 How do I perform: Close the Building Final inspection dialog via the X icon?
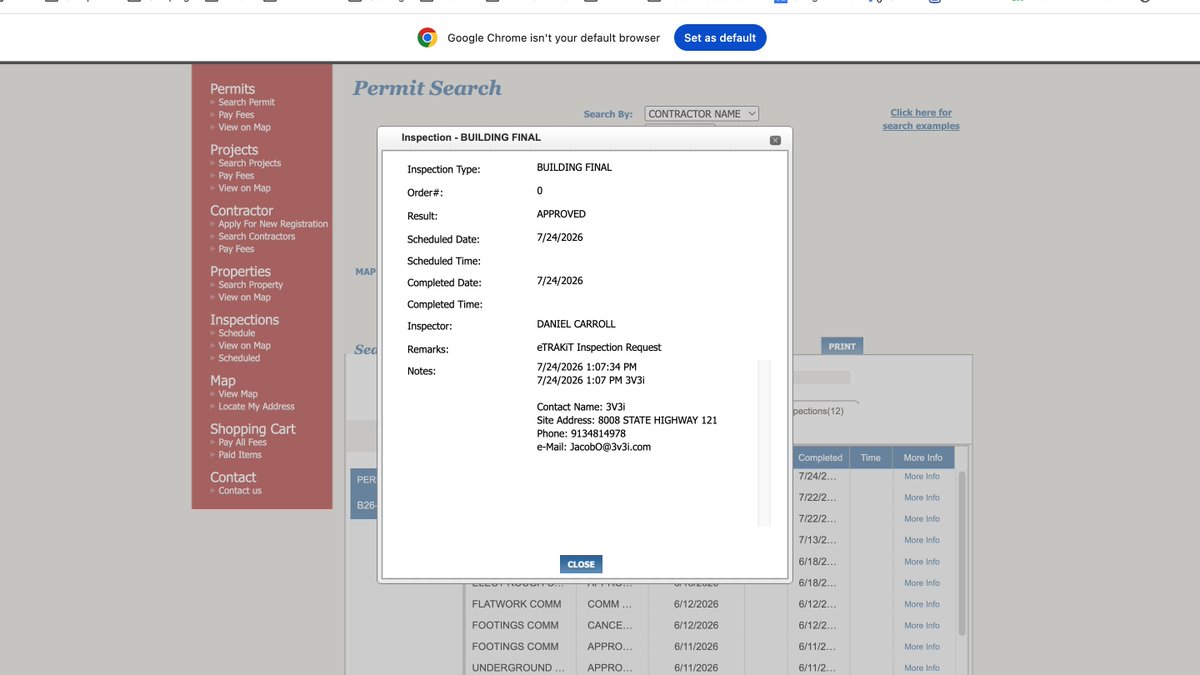(775, 140)
